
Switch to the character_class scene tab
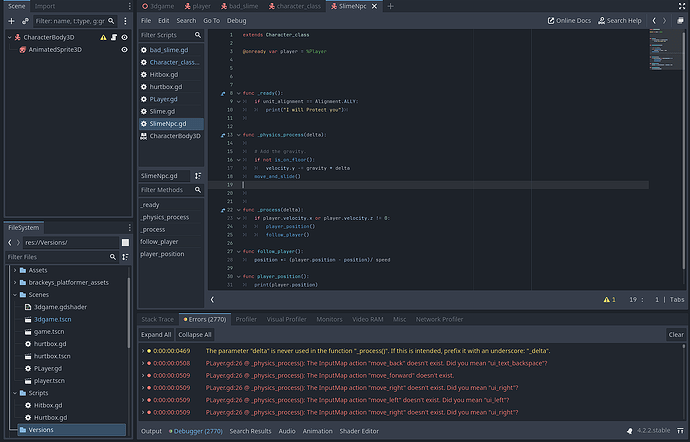point(294,6)
